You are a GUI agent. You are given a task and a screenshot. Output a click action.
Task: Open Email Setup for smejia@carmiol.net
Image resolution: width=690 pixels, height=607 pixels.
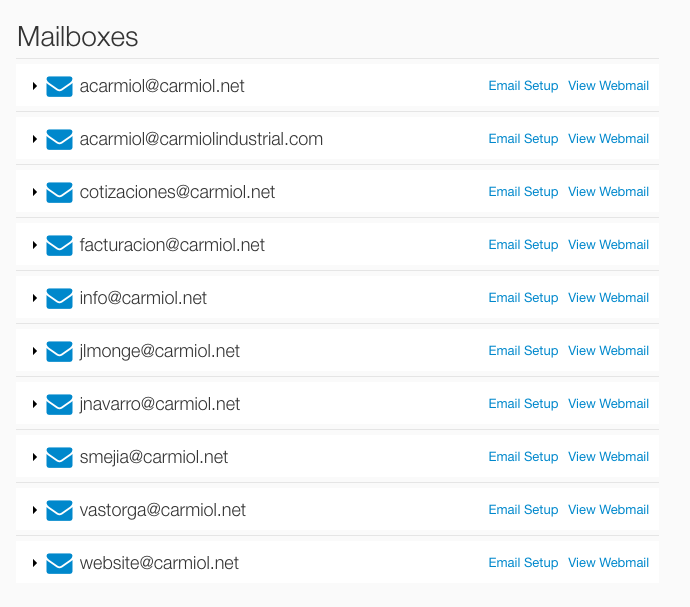click(523, 457)
